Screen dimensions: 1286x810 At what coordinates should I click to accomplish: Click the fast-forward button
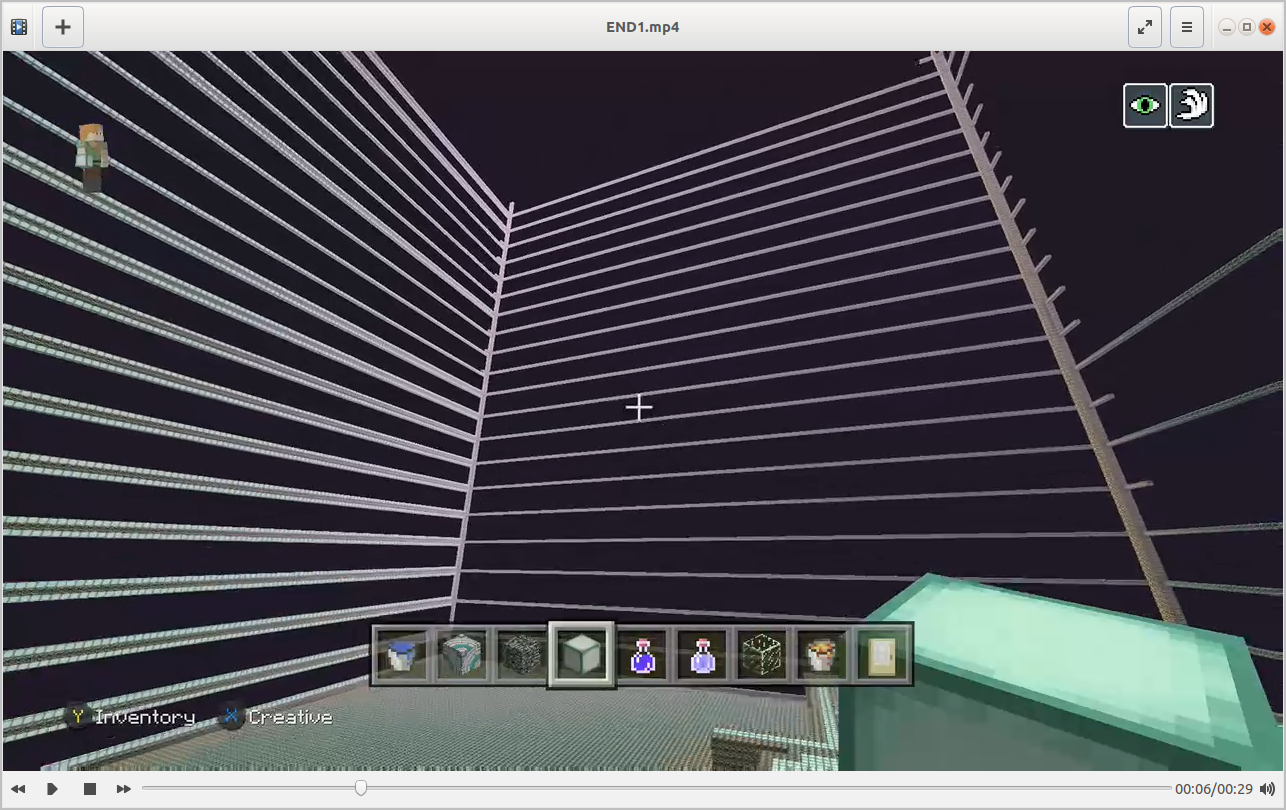pyautogui.click(x=124, y=789)
